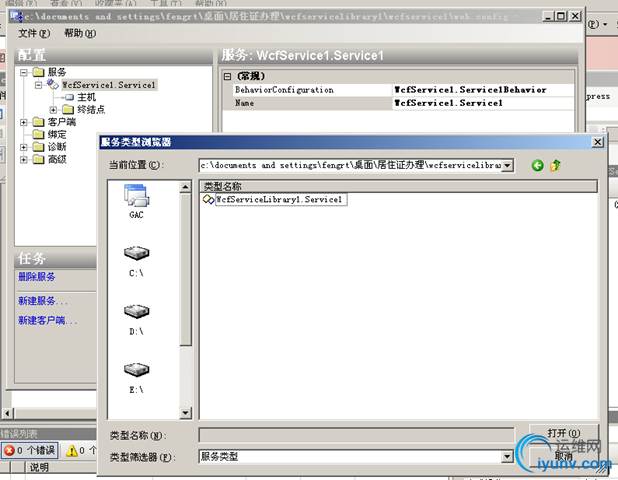Expand the 诊断 tree node
This screenshot has width=618, height=480.
pos(24,147)
